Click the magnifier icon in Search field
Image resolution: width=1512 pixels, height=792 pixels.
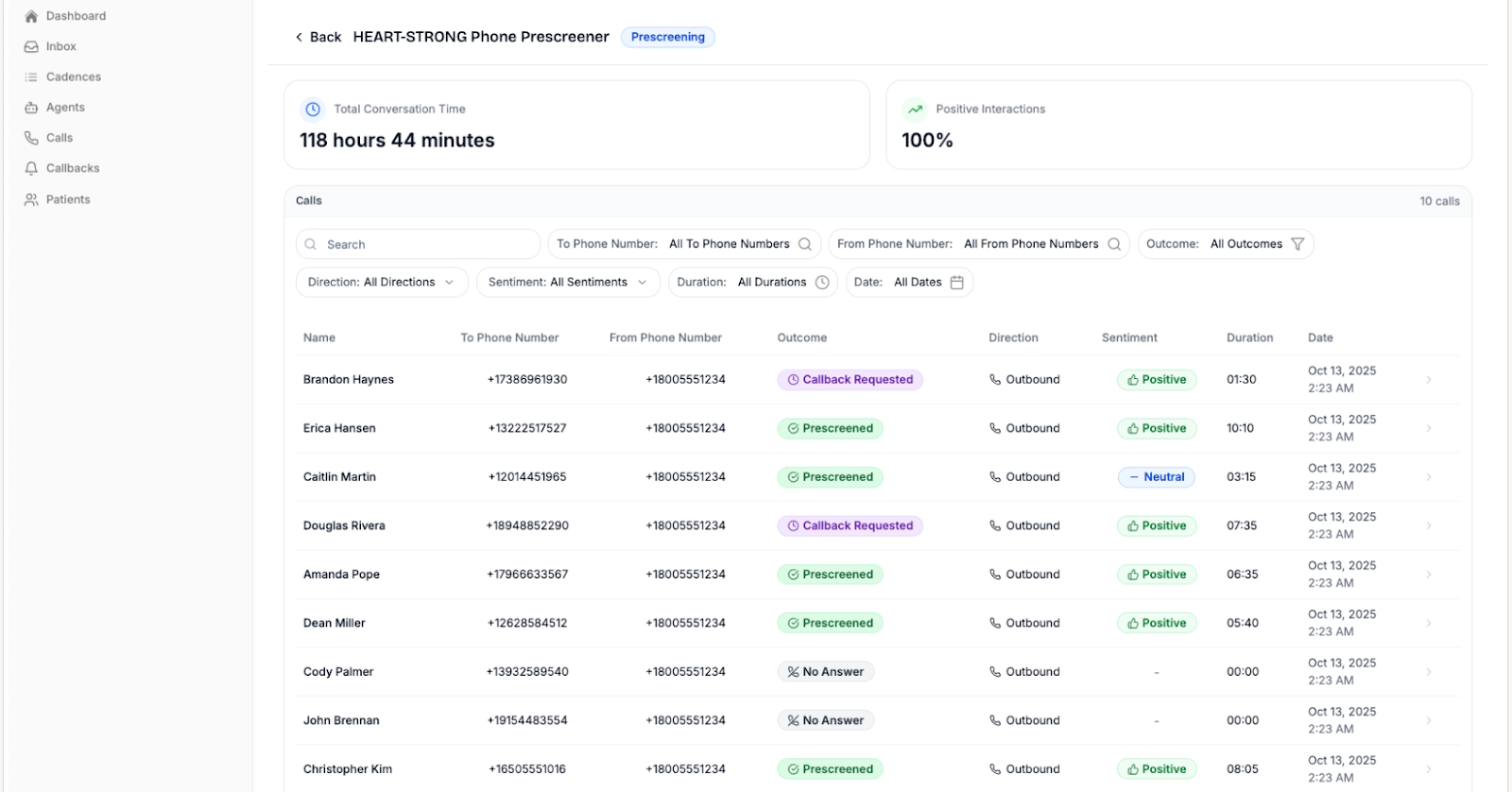tap(310, 244)
